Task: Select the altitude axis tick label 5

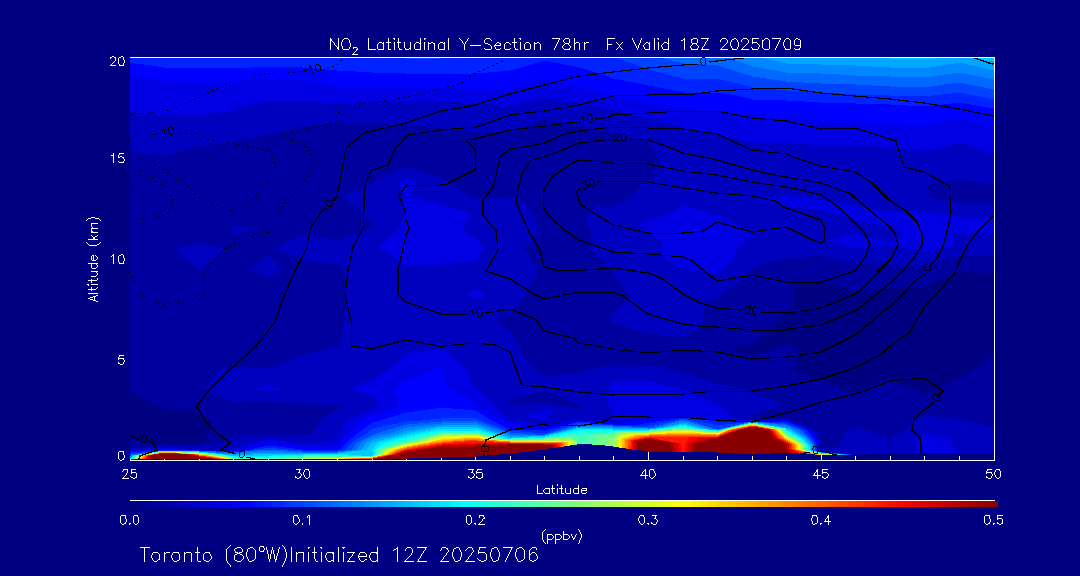Action: point(121,360)
